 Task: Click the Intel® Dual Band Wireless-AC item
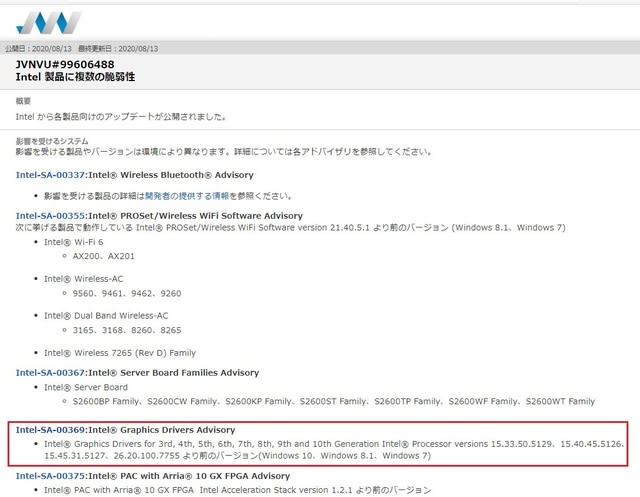coord(106,315)
